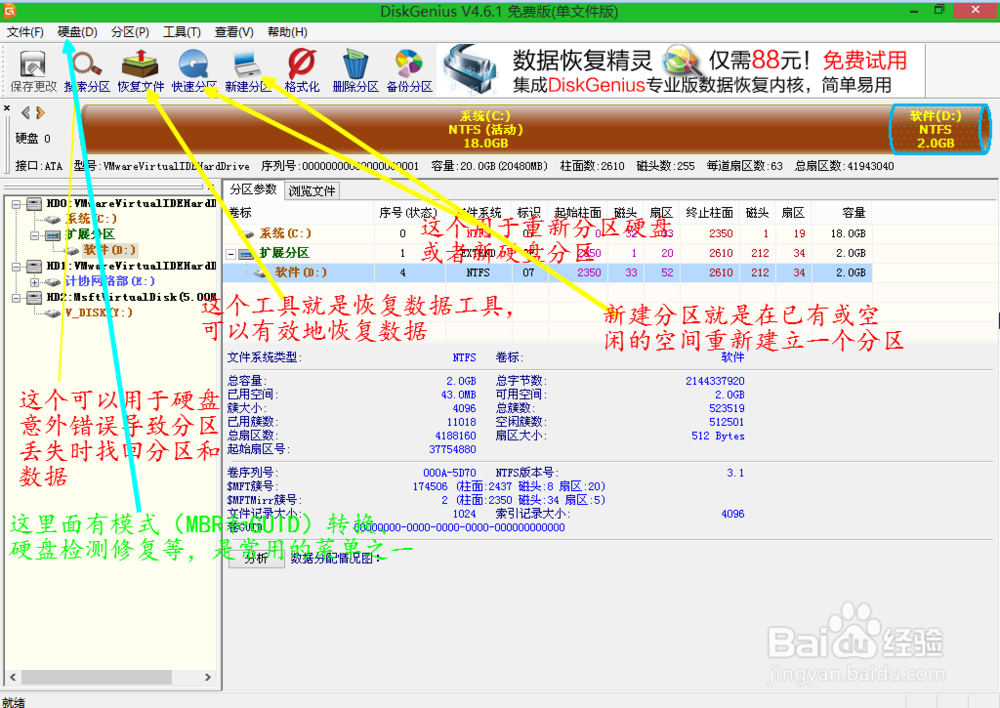Switch to the 分区参数 tab
The image size is (1000, 708).
tap(253, 189)
